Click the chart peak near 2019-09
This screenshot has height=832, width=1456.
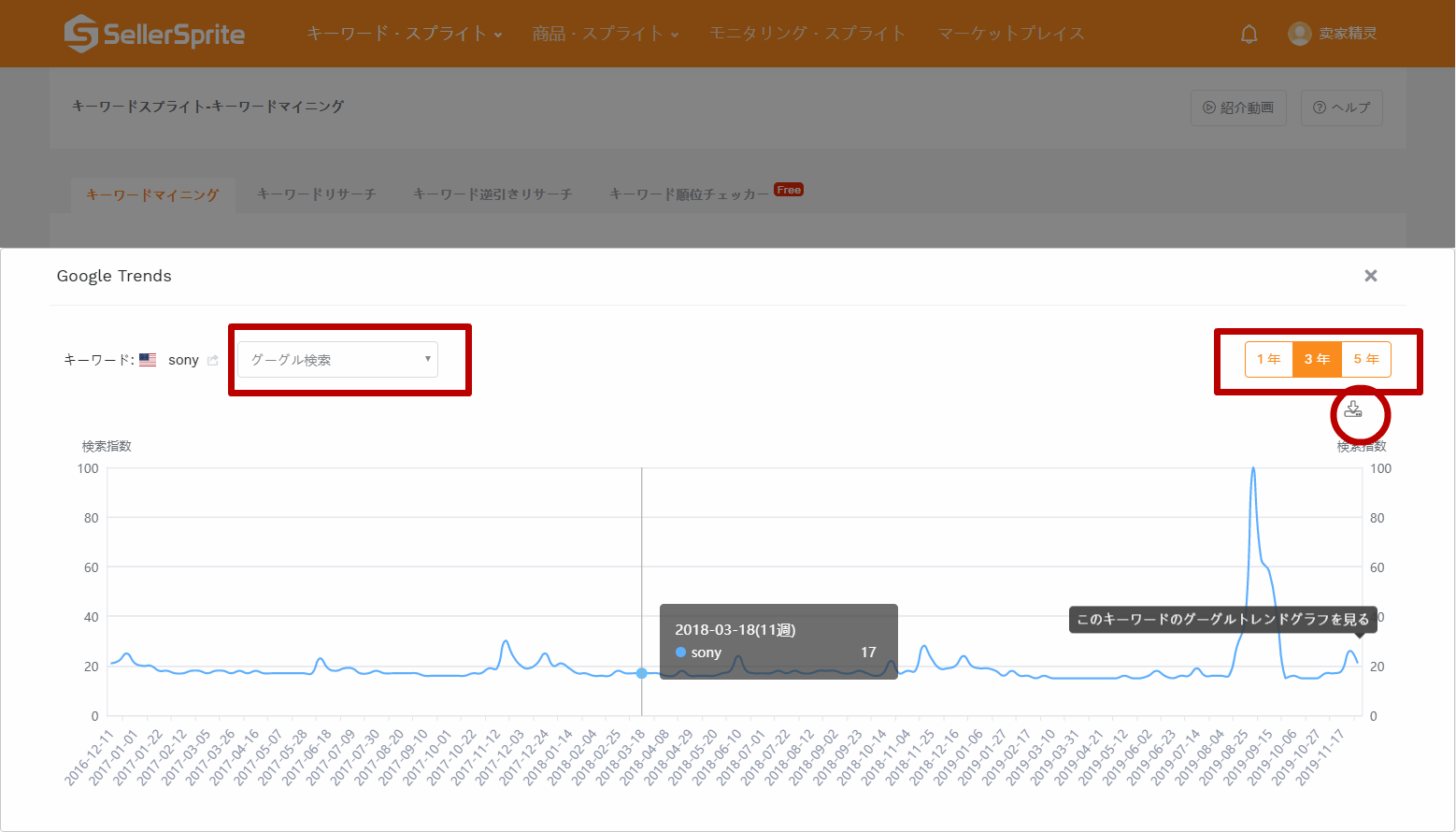[x=1252, y=469]
